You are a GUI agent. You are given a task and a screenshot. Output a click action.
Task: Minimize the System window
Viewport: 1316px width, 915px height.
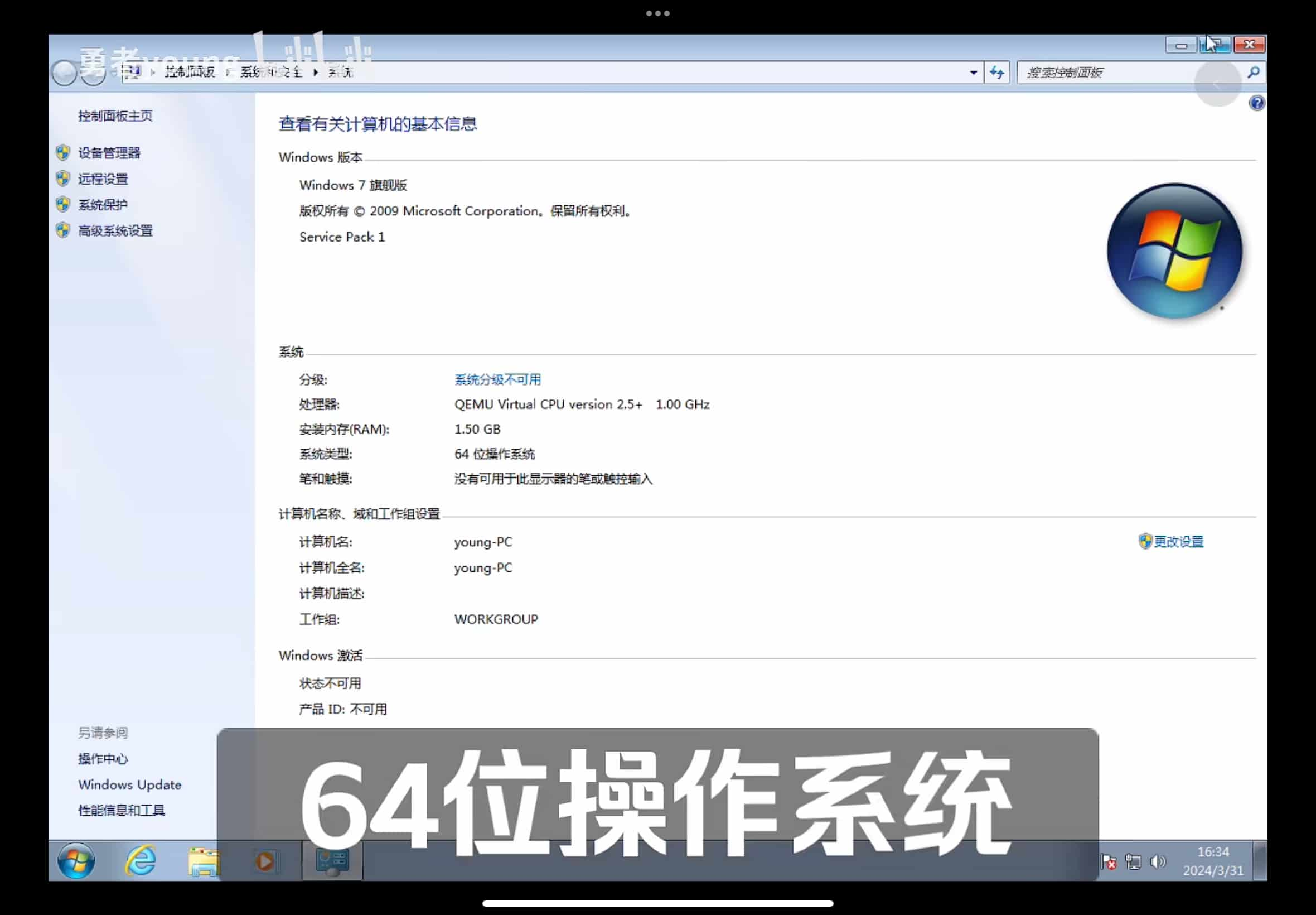pos(1181,45)
